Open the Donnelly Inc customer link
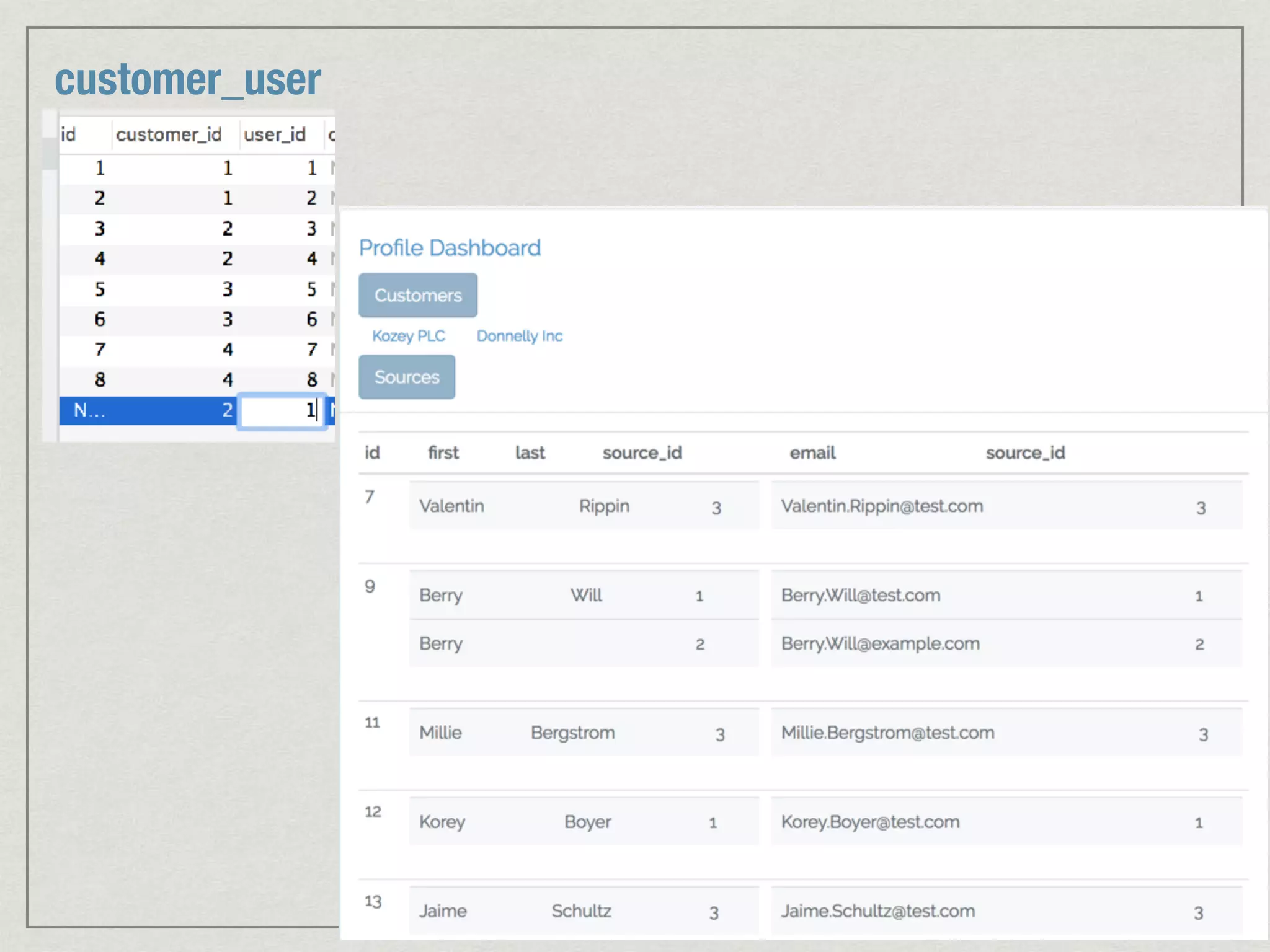The image size is (1270, 952). click(x=519, y=336)
